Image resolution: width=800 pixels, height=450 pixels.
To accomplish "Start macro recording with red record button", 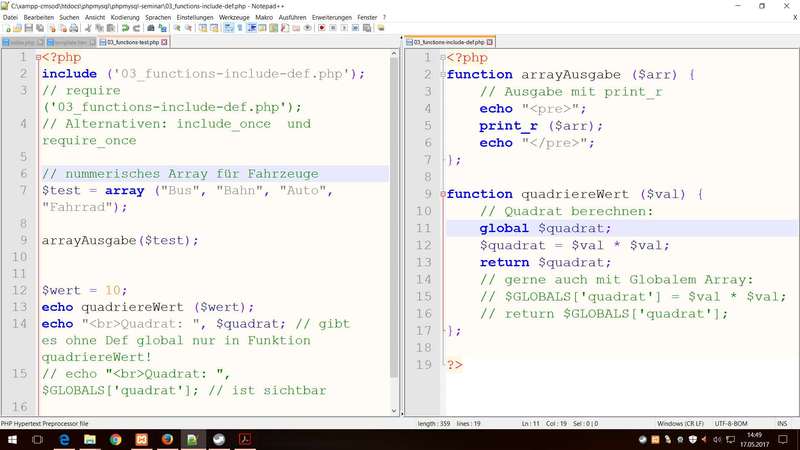I will click(x=321, y=28).
